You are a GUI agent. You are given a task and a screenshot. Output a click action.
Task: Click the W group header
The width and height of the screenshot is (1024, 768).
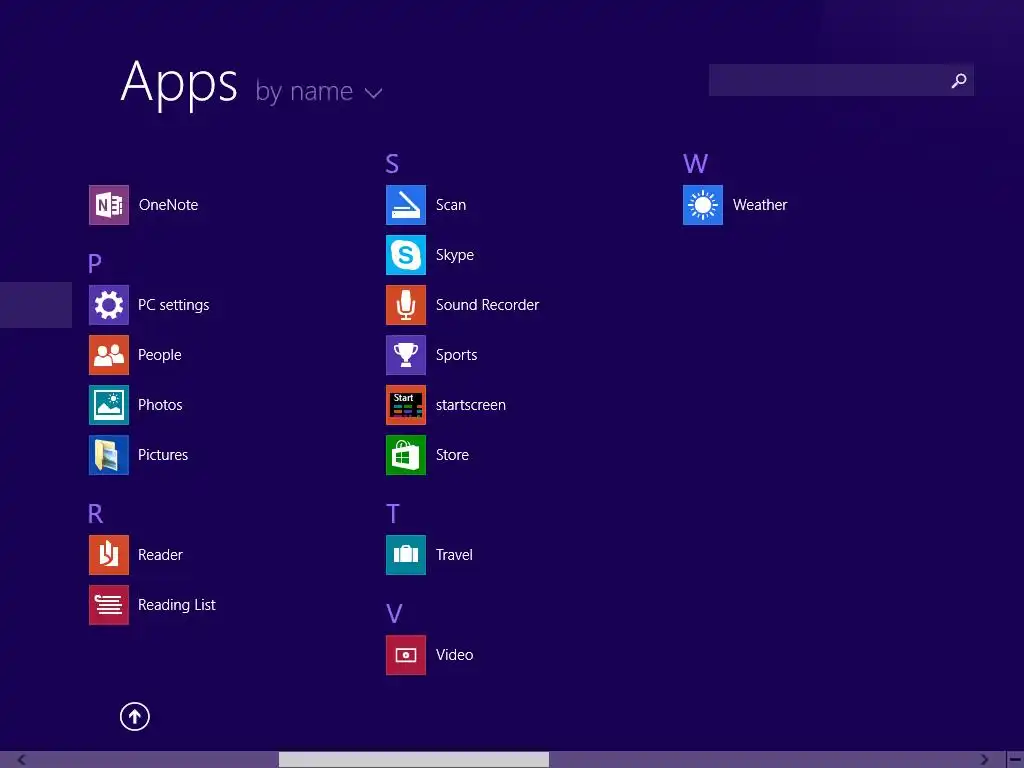[x=696, y=163]
